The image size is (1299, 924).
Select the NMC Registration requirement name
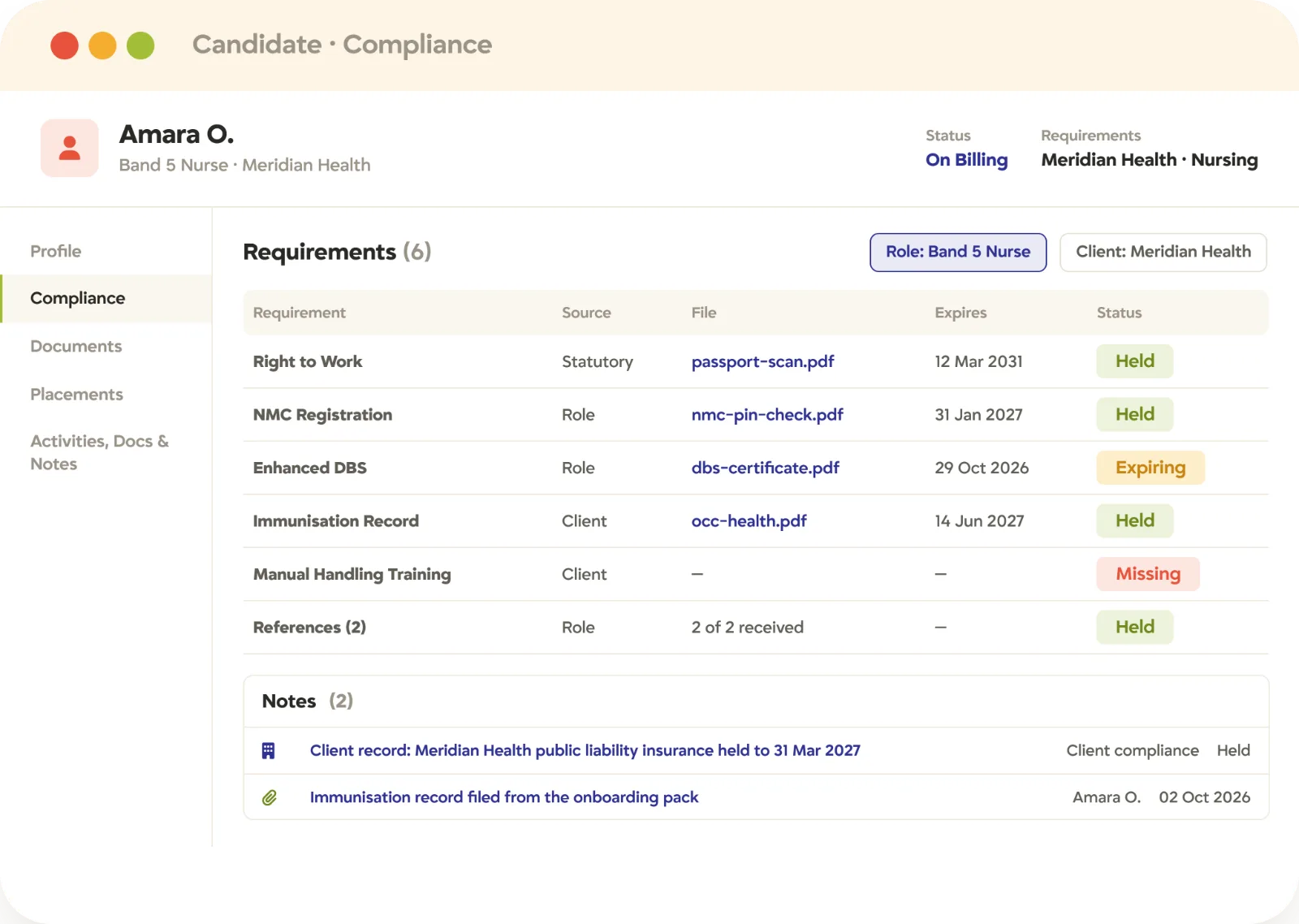[322, 414]
